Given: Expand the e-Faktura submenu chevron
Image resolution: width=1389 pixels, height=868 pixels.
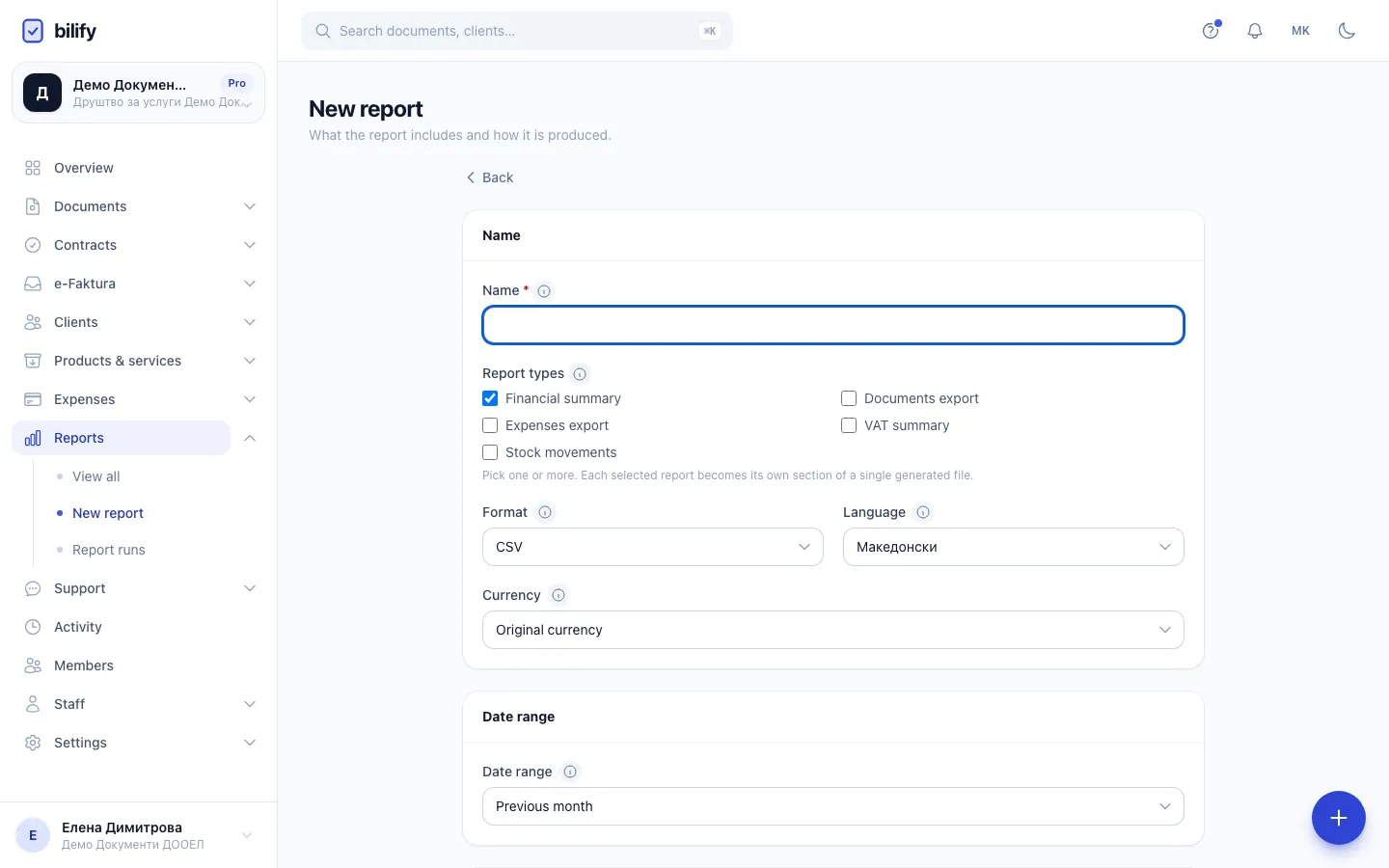Looking at the screenshot, I should coord(250,284).
